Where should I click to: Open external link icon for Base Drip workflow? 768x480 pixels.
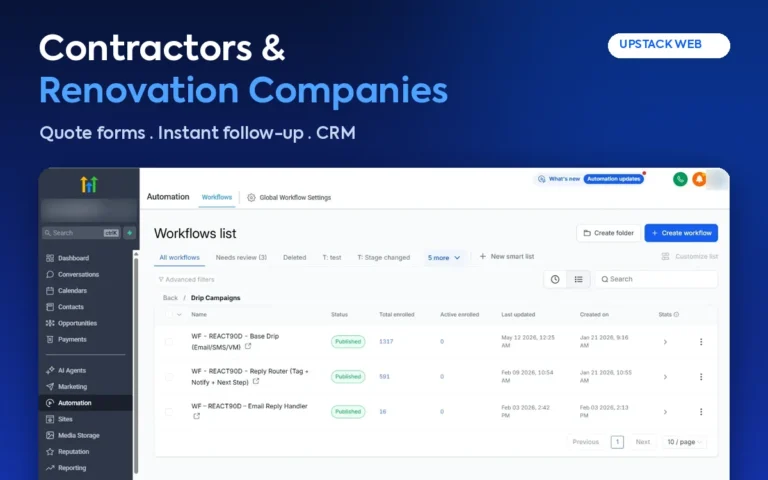click(x=248, y=346)
